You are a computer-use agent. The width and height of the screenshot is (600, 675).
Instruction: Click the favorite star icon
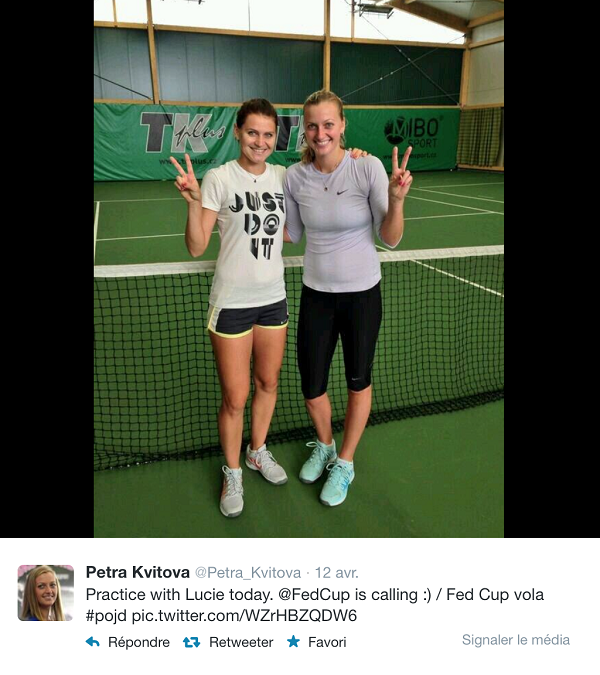pos(293,641)
